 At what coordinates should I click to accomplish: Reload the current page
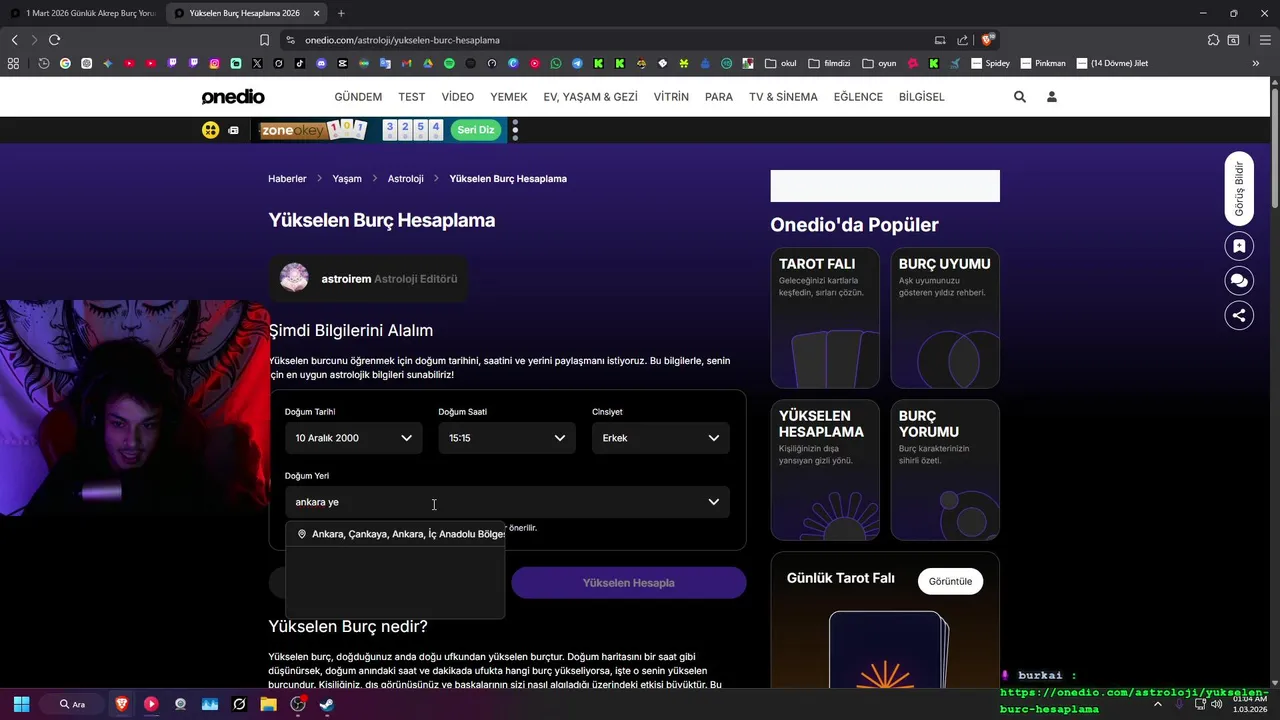[54, 40]
